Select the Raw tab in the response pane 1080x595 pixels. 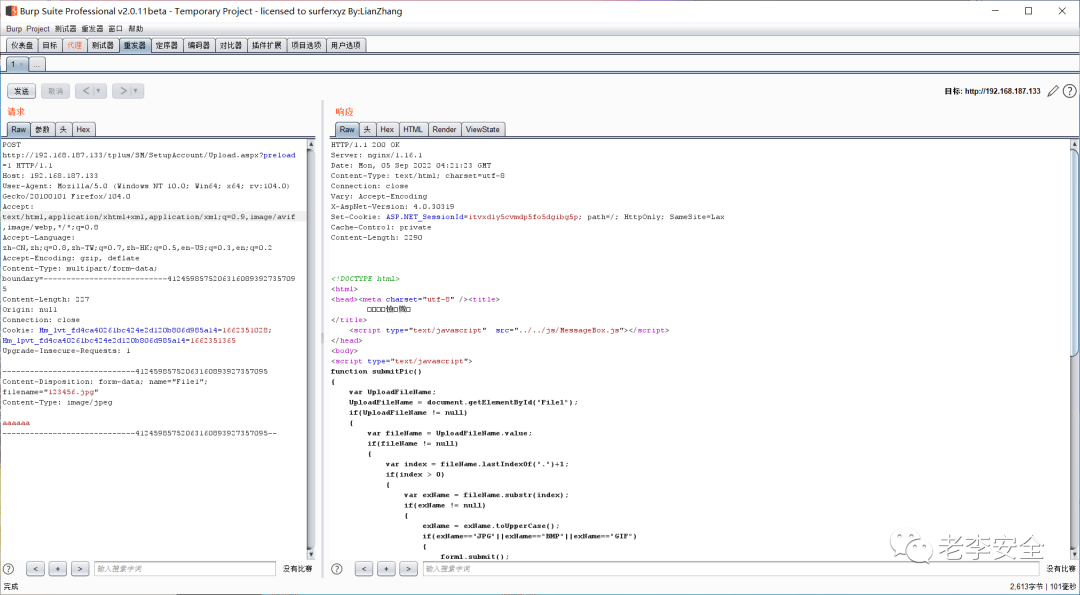[347, 129]
